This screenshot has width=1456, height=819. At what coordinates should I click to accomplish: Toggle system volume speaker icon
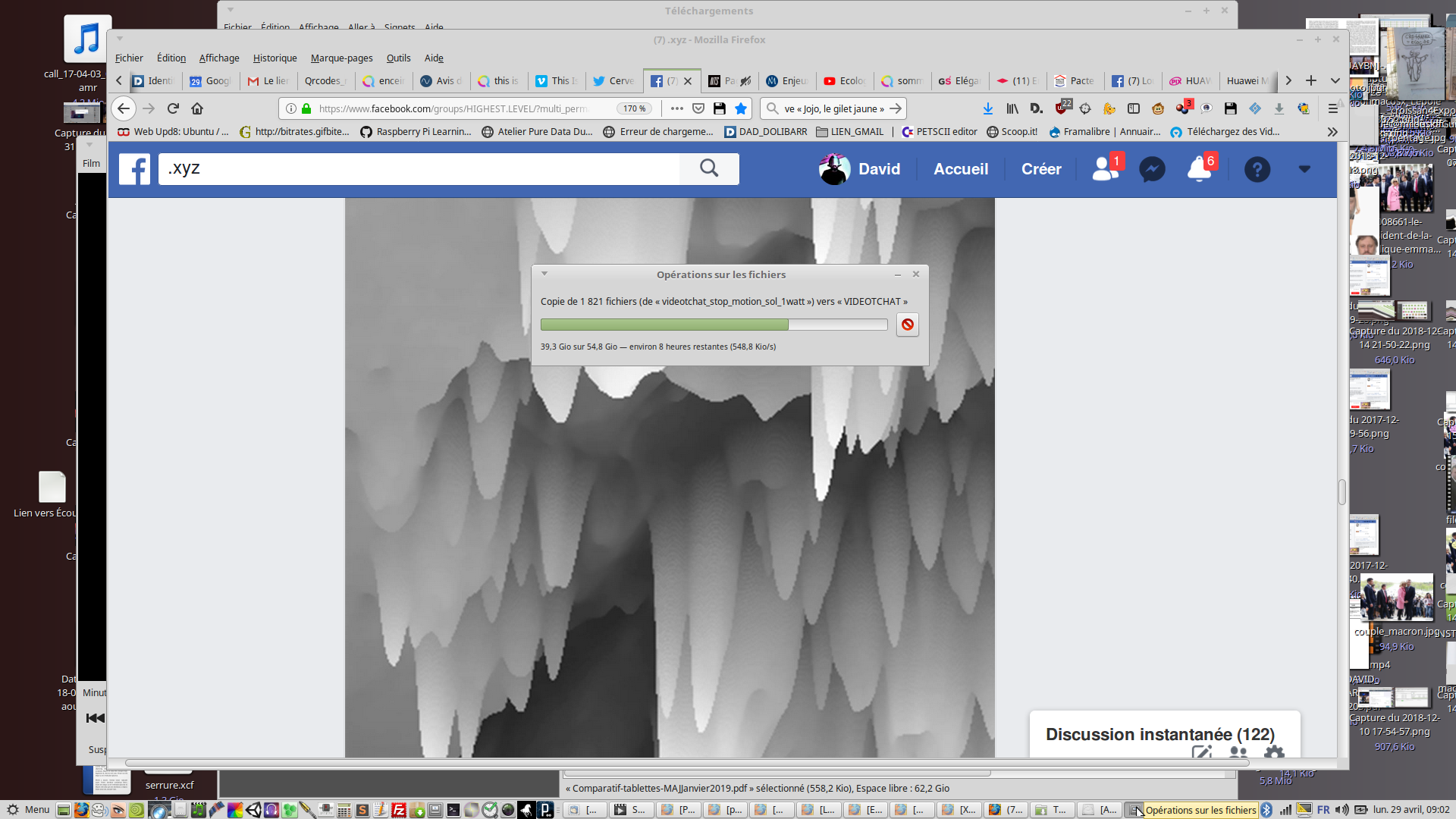(x=1341, y=810)
